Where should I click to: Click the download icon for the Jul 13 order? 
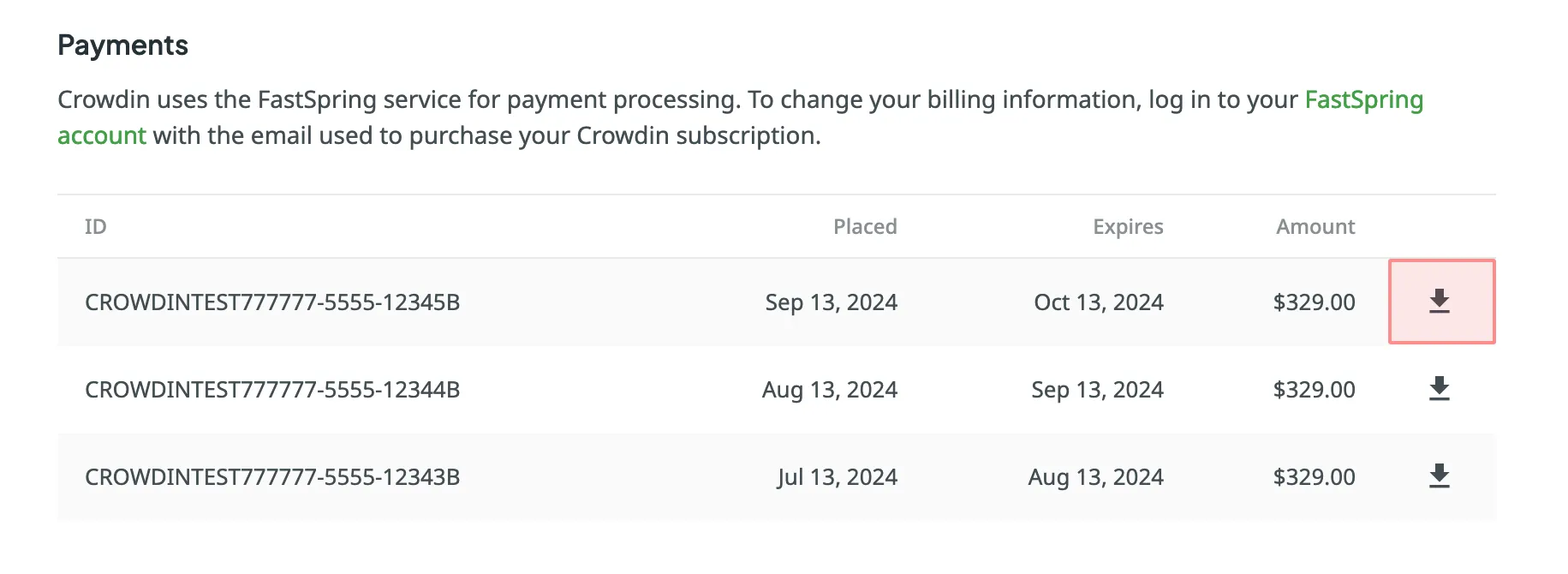[1440, 476]
